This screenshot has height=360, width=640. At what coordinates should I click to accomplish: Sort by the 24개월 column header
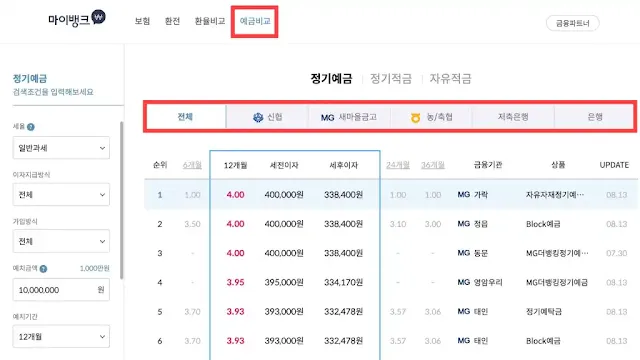tap(398, 165)
